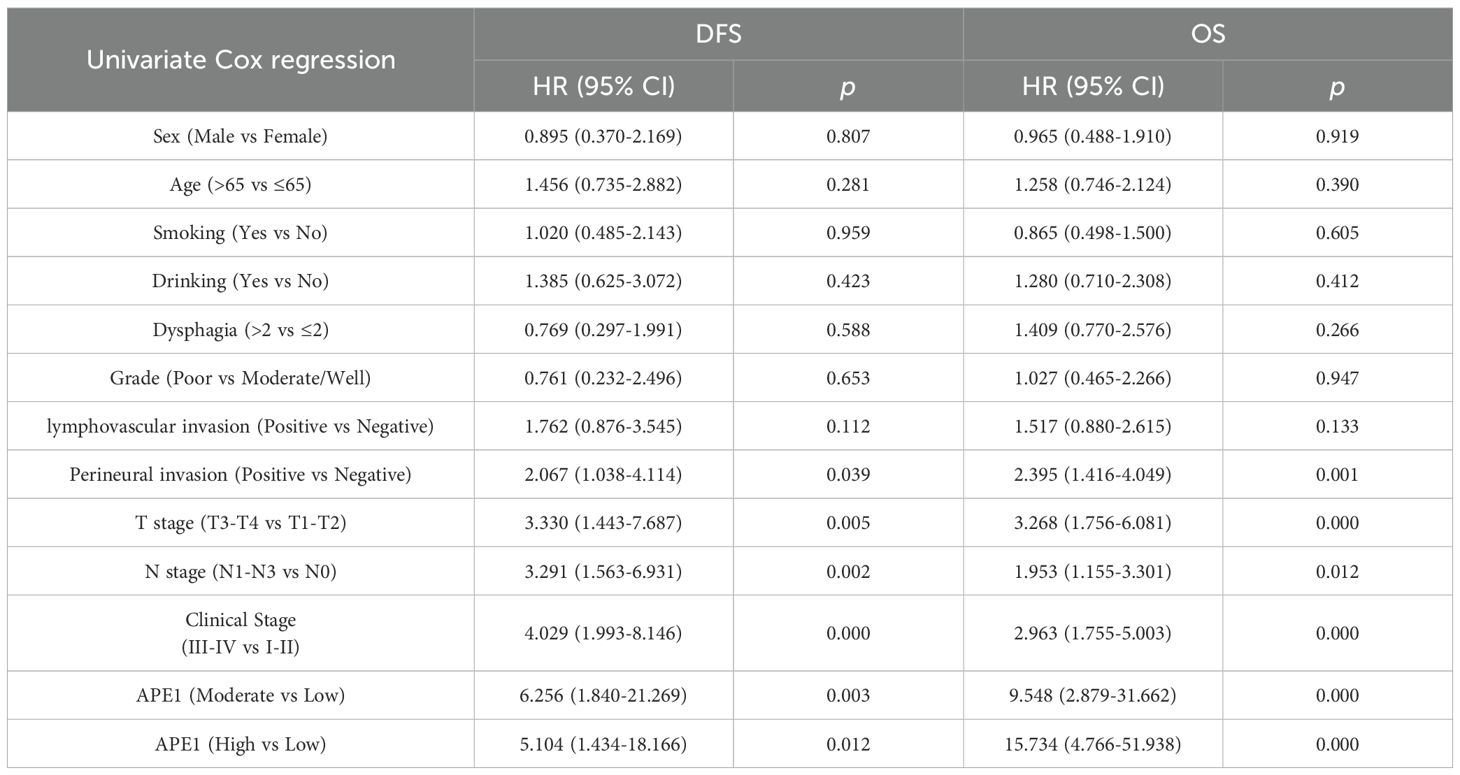Select the OS p-value 0.919

[1337, 136]
